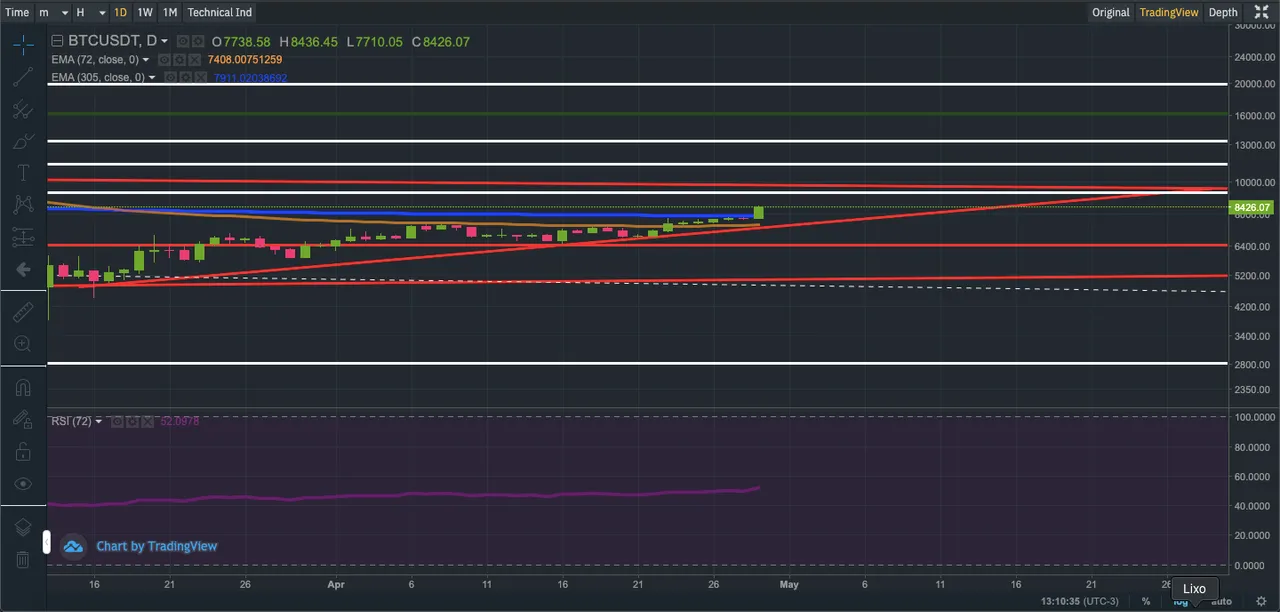Switch to Depth chart view
Viewport: 1280px width, 612px height.
pos(1223,12)
